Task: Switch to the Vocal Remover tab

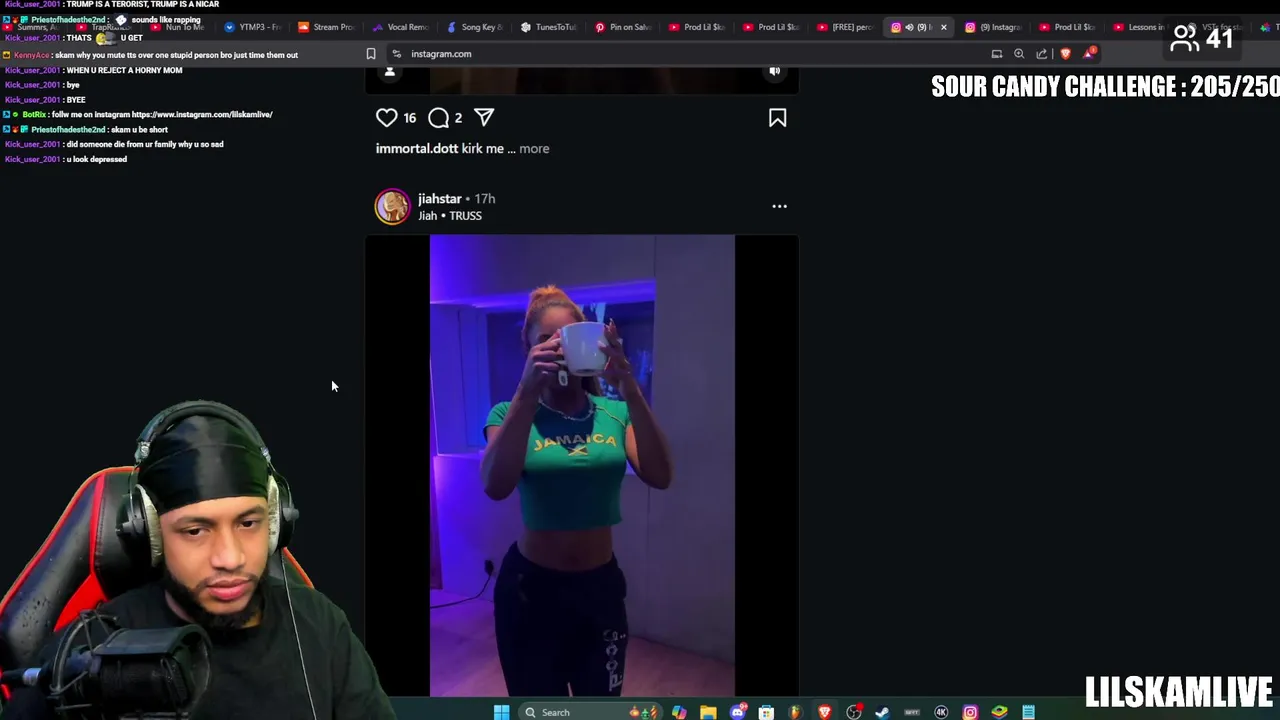Action: 401,27
